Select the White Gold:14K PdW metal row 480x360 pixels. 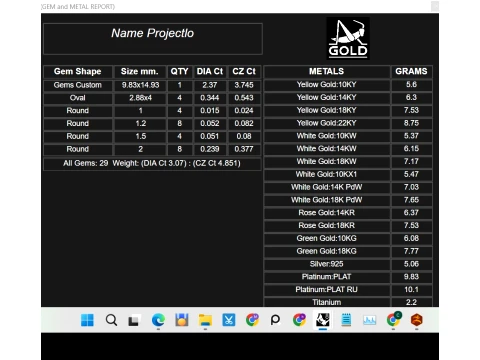click(327, 187)
